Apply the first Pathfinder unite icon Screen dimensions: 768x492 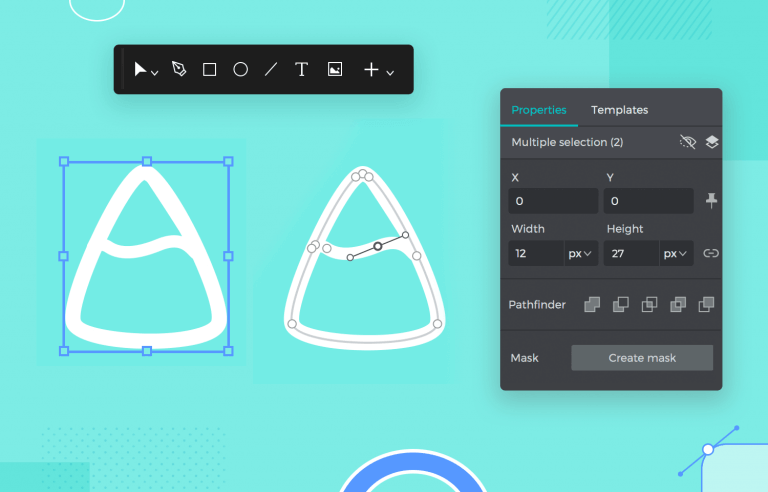tap(592, 304)
